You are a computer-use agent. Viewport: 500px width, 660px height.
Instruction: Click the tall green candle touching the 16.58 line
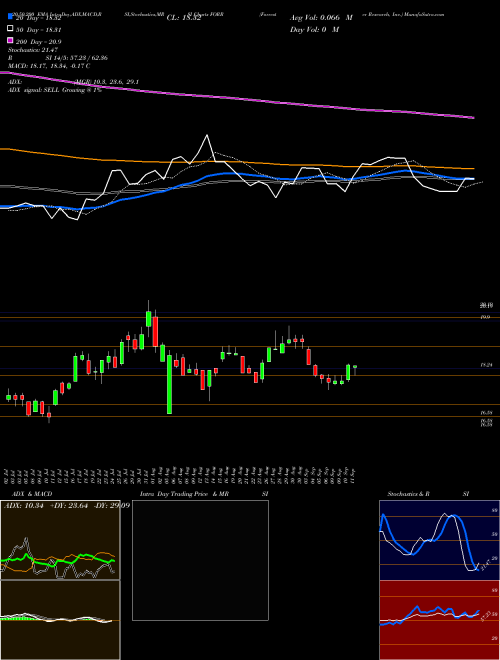[x=170, y=384]
